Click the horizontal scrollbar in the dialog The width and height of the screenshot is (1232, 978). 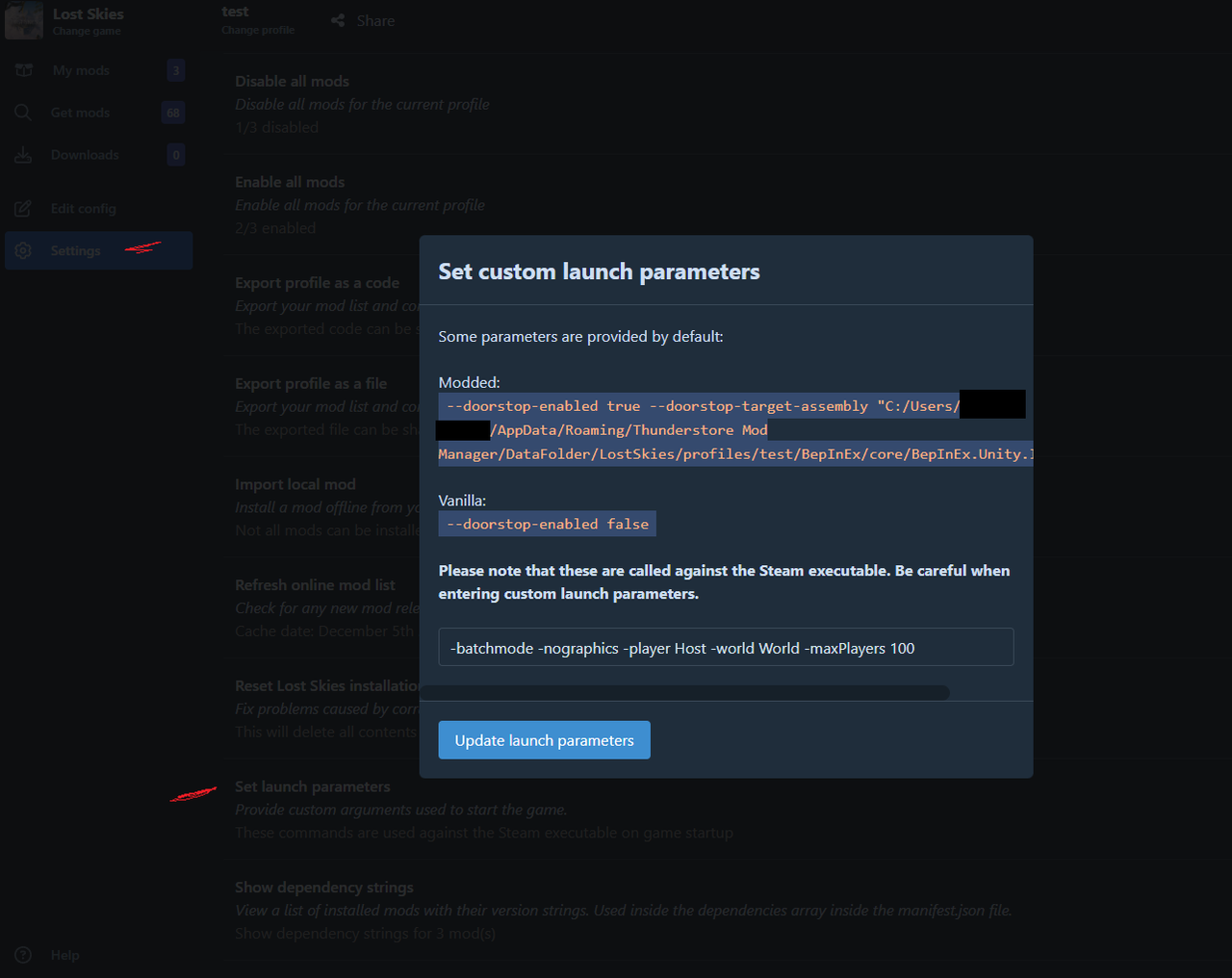[684, 693]
